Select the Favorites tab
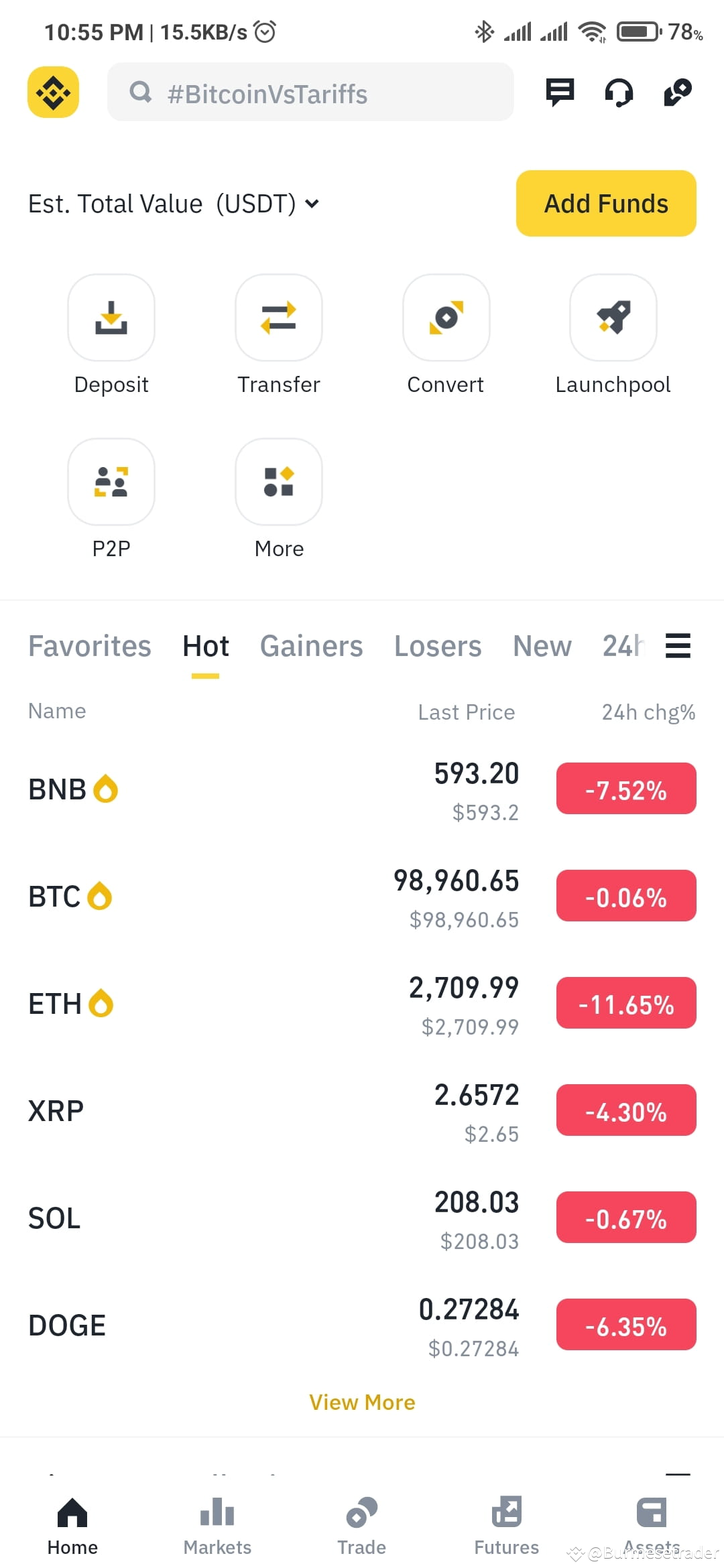724x1568 pixels. click(x=90, y=646)
